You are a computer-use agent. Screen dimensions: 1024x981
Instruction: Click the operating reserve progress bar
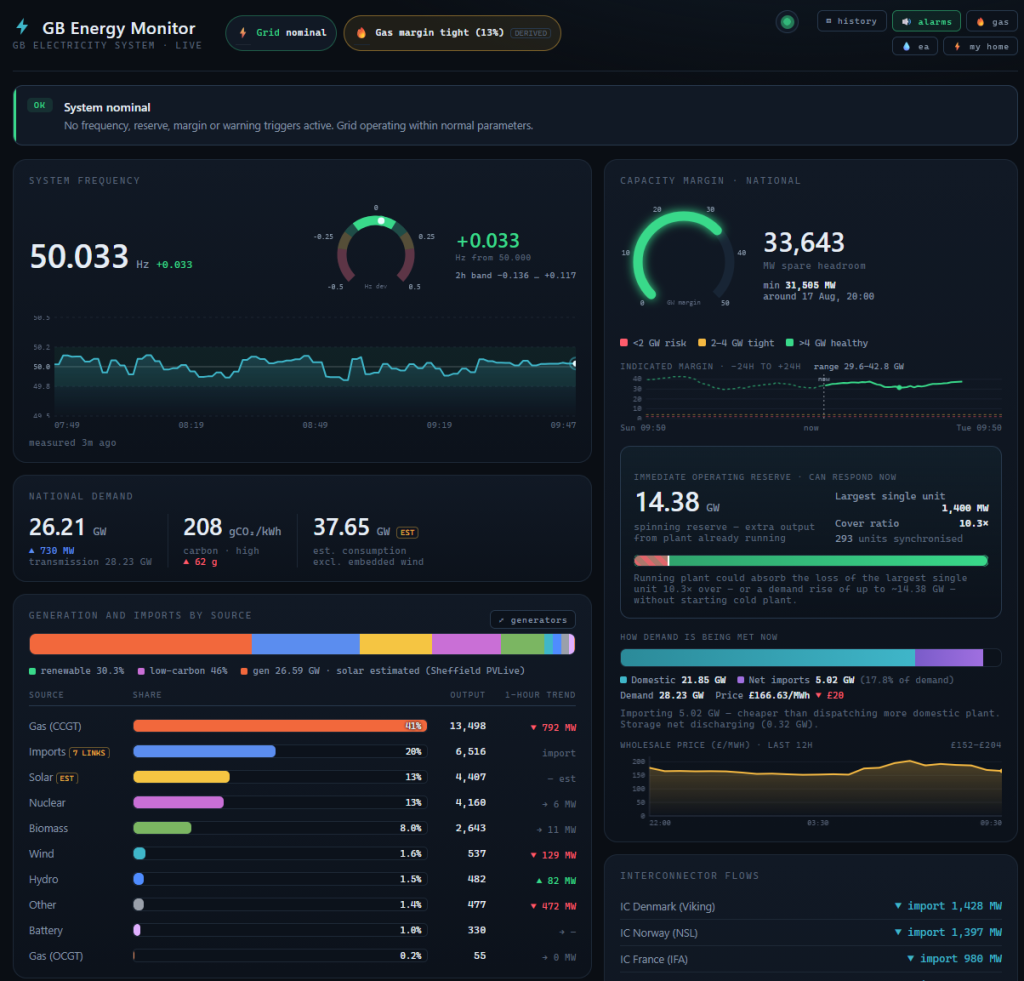(x=810, y=560)
